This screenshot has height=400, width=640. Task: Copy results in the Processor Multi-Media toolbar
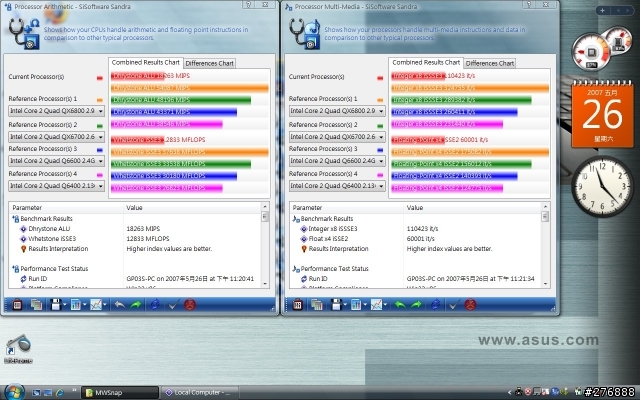[x=317, y=304]
